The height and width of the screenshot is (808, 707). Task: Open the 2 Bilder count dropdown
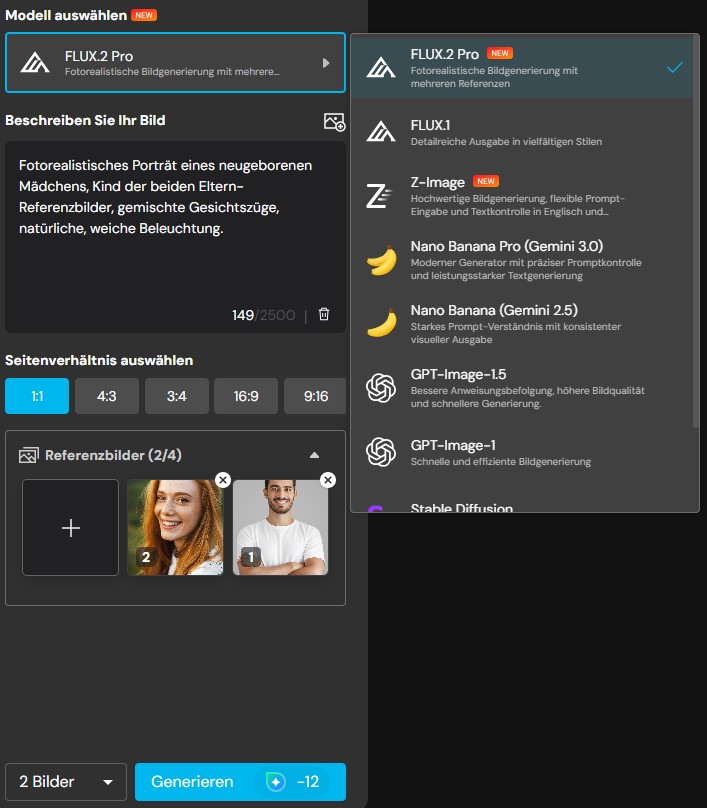point(66,782)
